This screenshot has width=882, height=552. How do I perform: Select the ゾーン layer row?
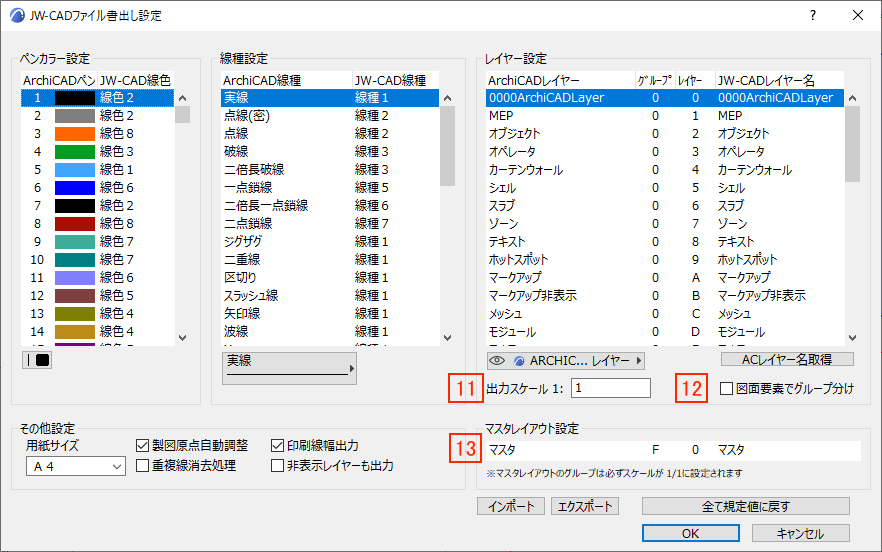point(665,224)
